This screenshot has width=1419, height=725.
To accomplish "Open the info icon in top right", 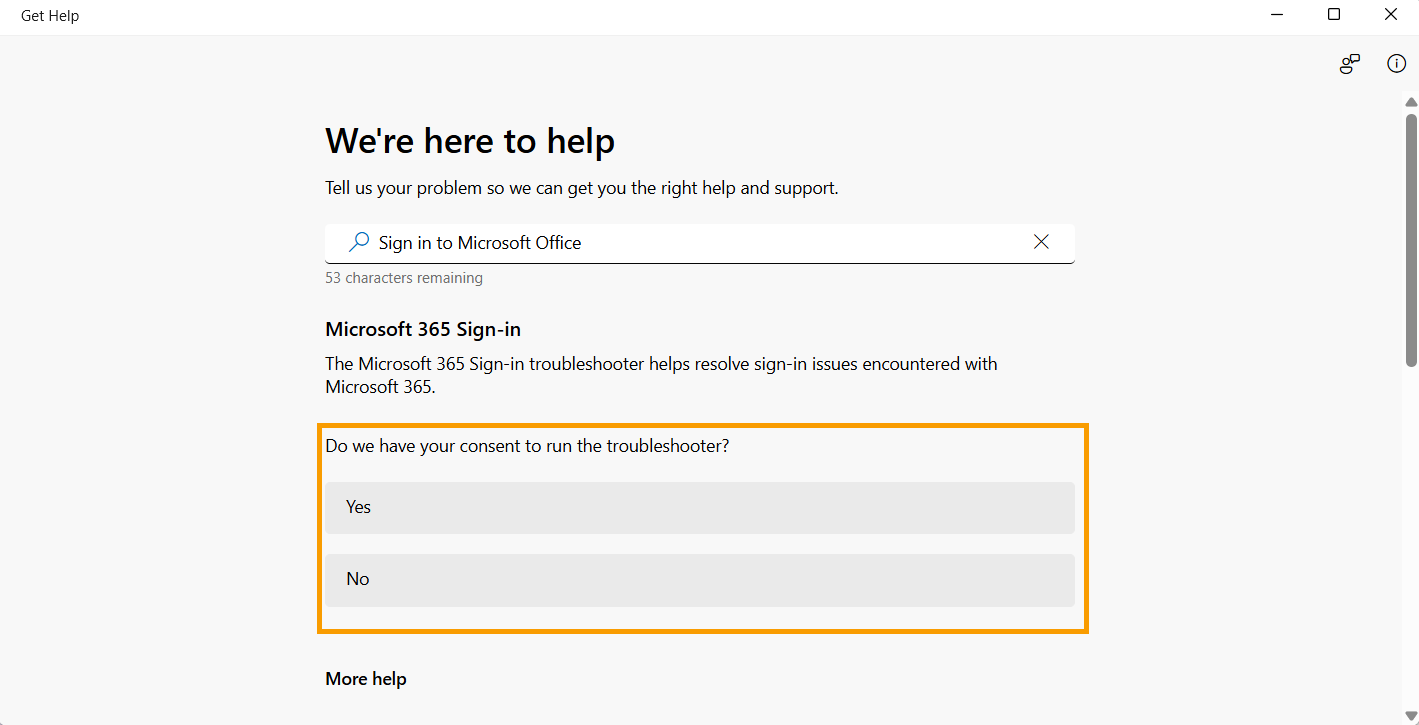I will click(x=1396, y=64).
